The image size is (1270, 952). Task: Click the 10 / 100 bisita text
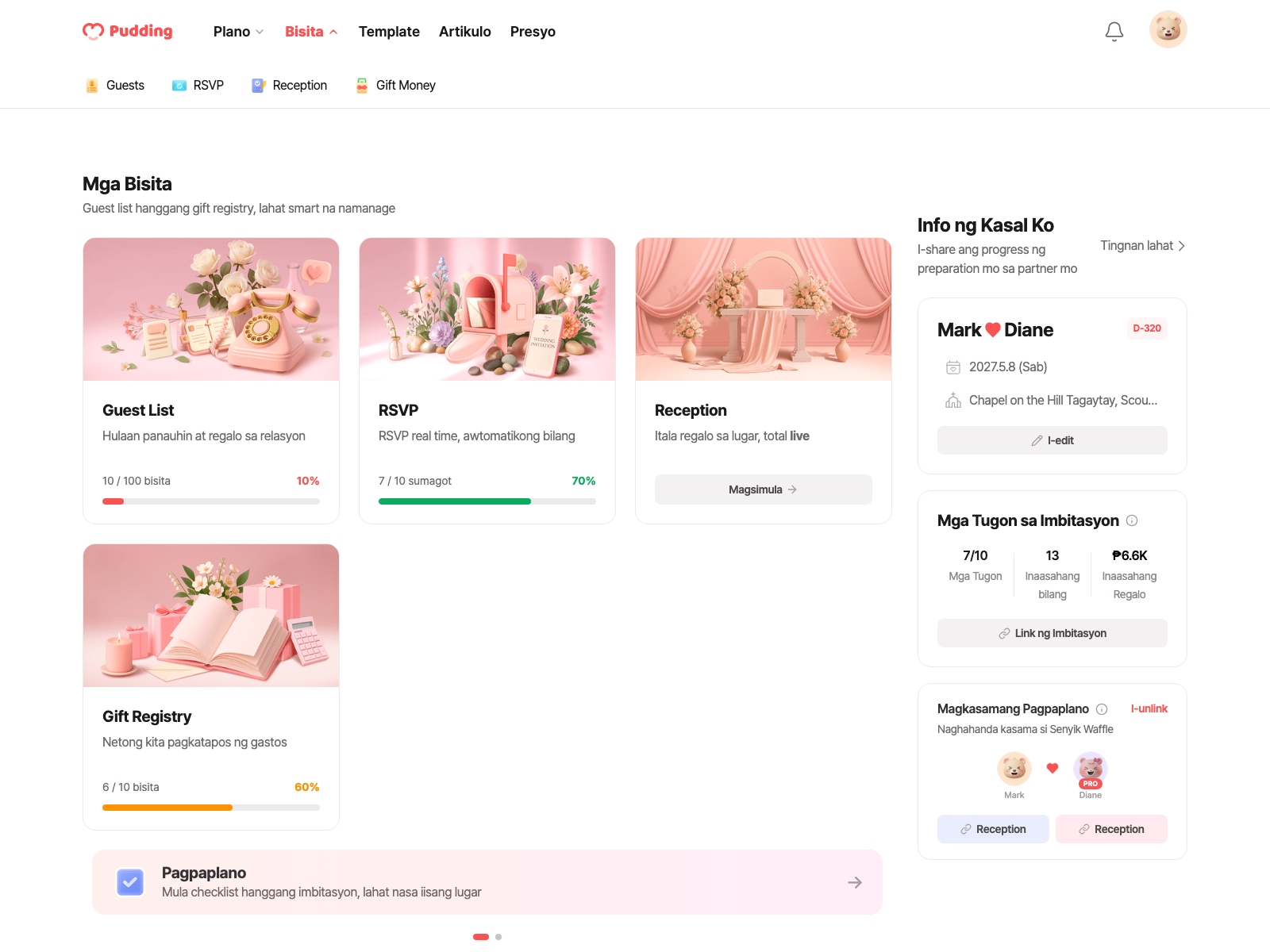(137, 481)
